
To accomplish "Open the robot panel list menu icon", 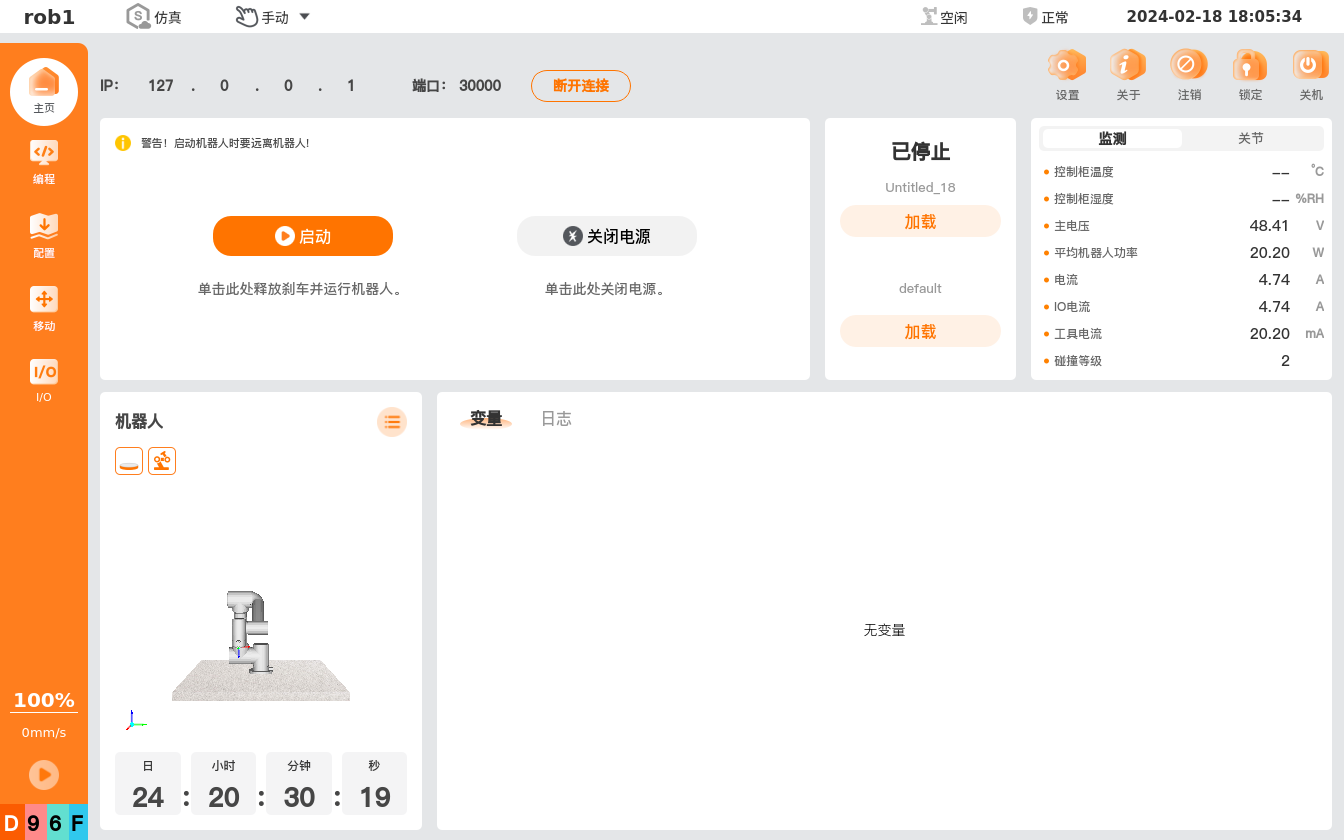I will [392, 422].
